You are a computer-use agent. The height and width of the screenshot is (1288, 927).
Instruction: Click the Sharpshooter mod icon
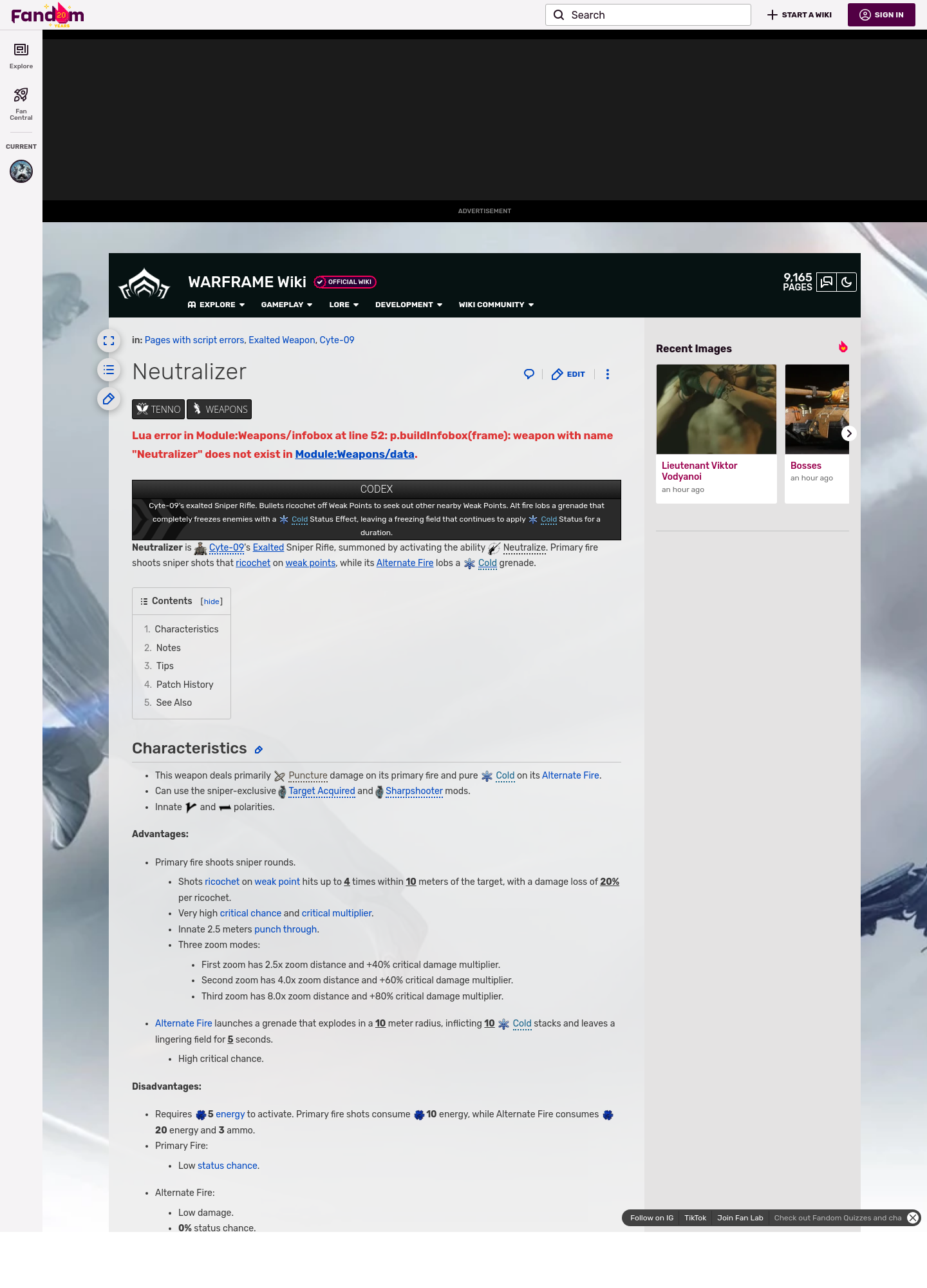coord(379,791)
